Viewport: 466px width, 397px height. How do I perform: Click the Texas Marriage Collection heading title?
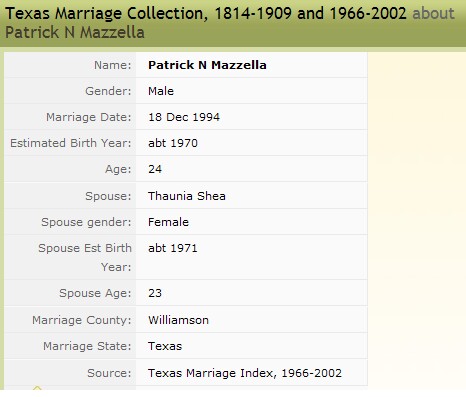click(x=206, y=14)
